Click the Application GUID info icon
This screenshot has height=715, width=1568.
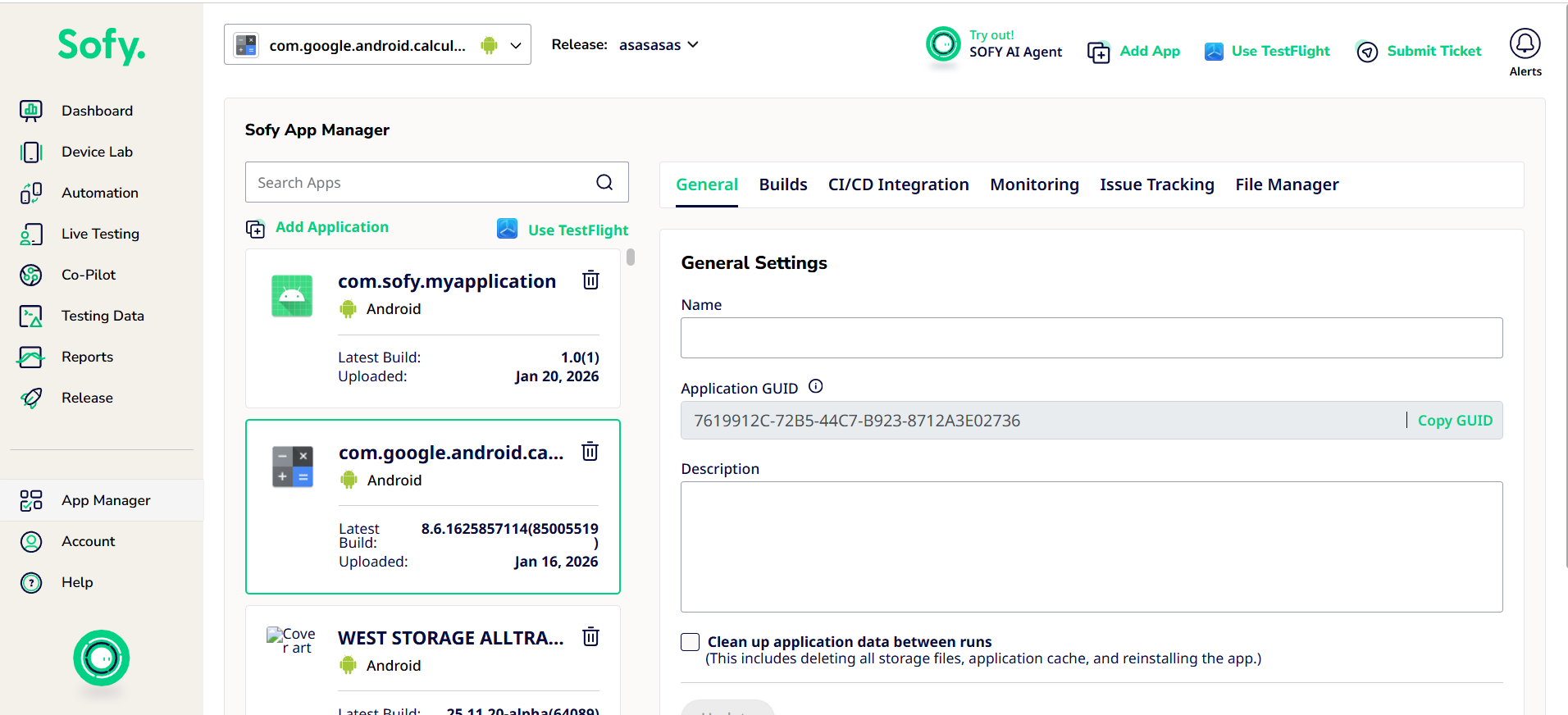tap(815, 386)
